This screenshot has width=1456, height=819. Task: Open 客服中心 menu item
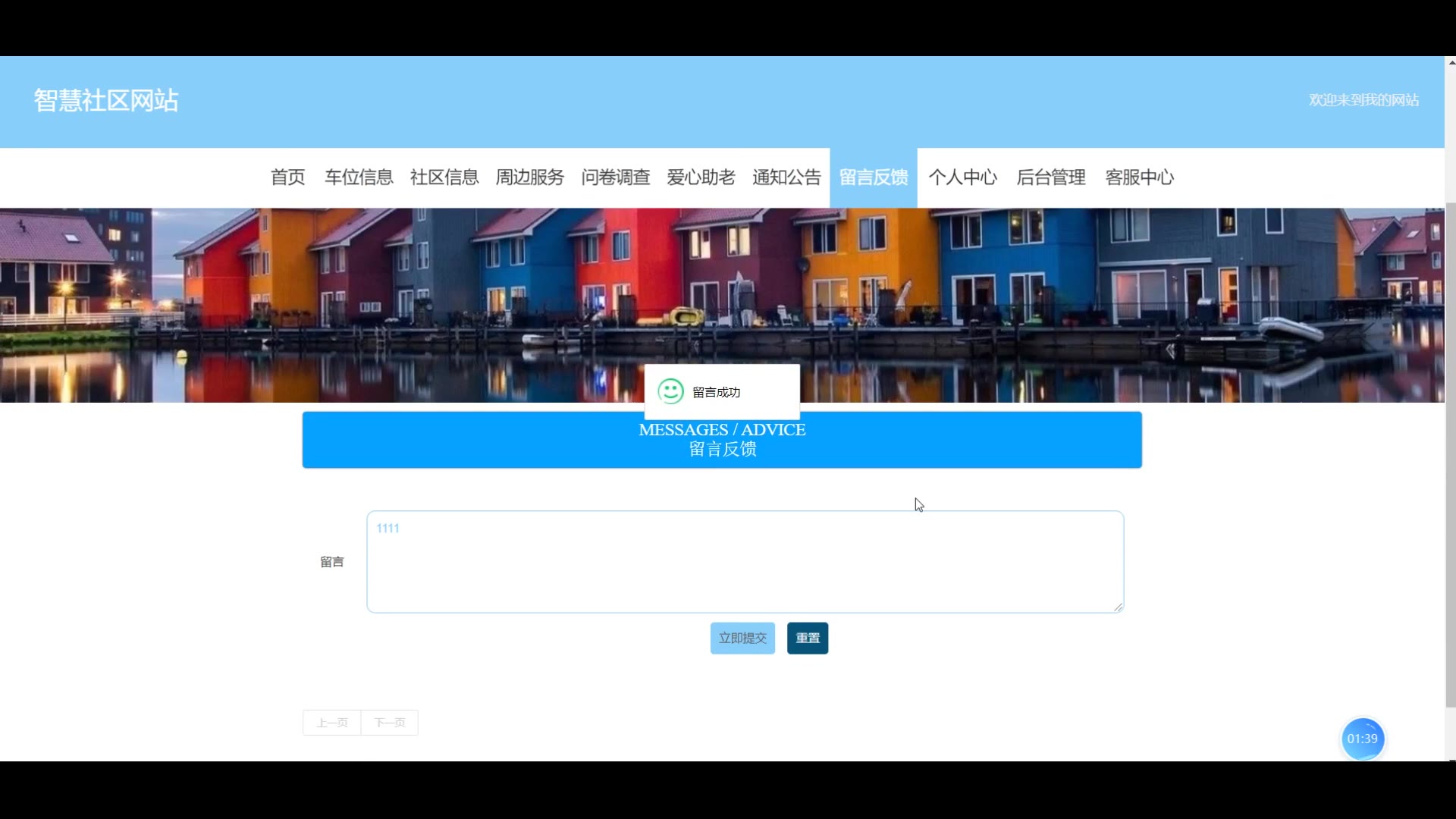click(1139, 177)
